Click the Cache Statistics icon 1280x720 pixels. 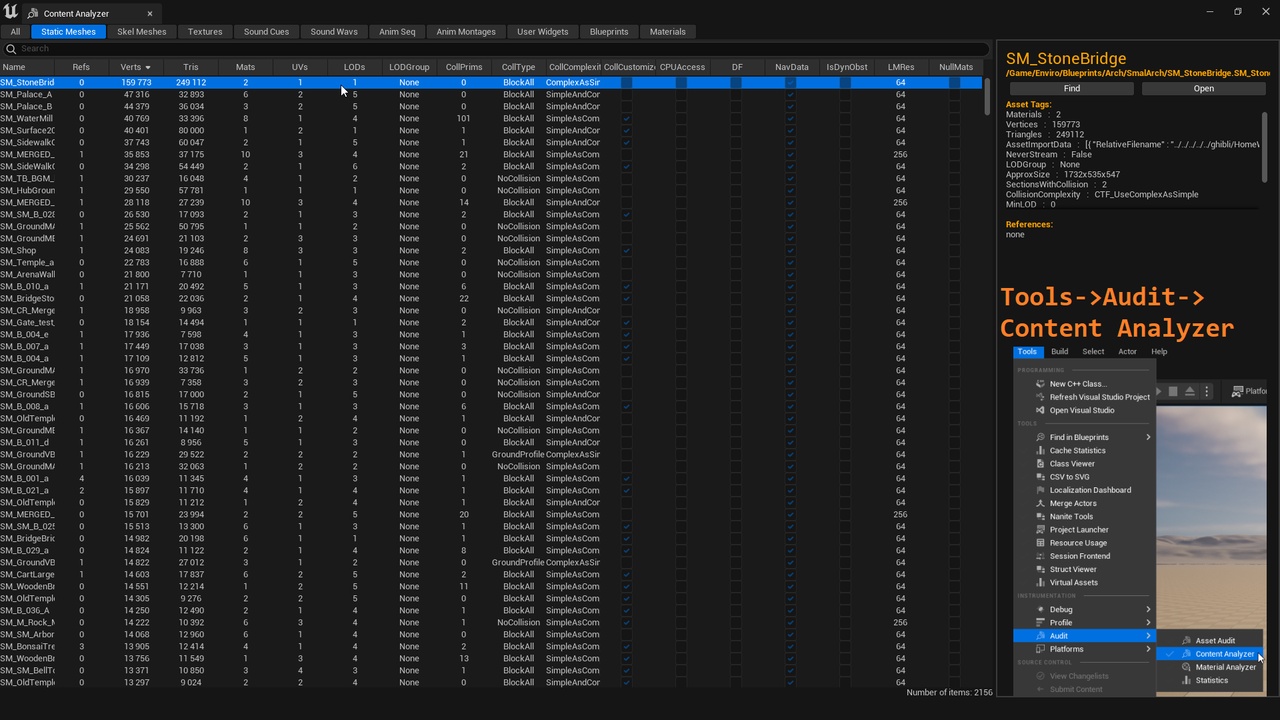(1040, 450)
